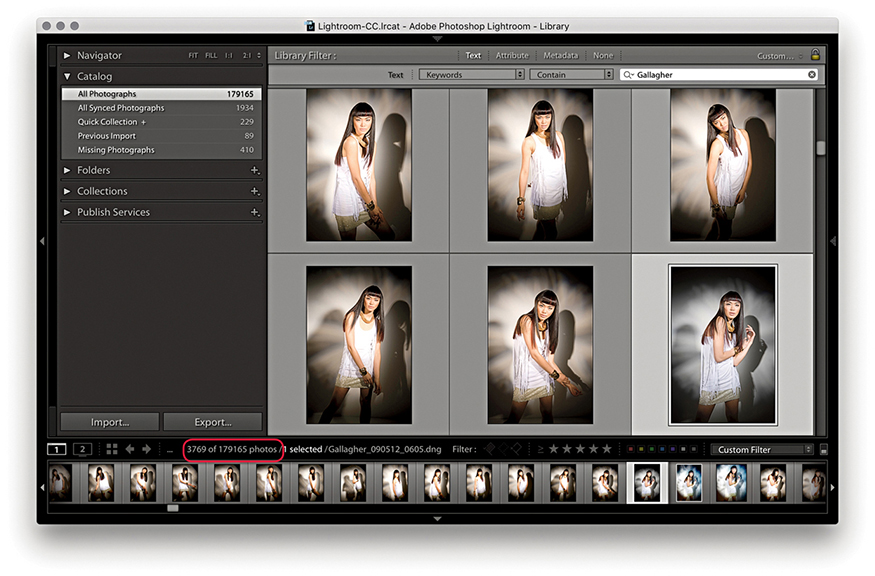The image size is (875, 576).
Task: Select the Attribute filter tab
Action: tap(512, 56)
